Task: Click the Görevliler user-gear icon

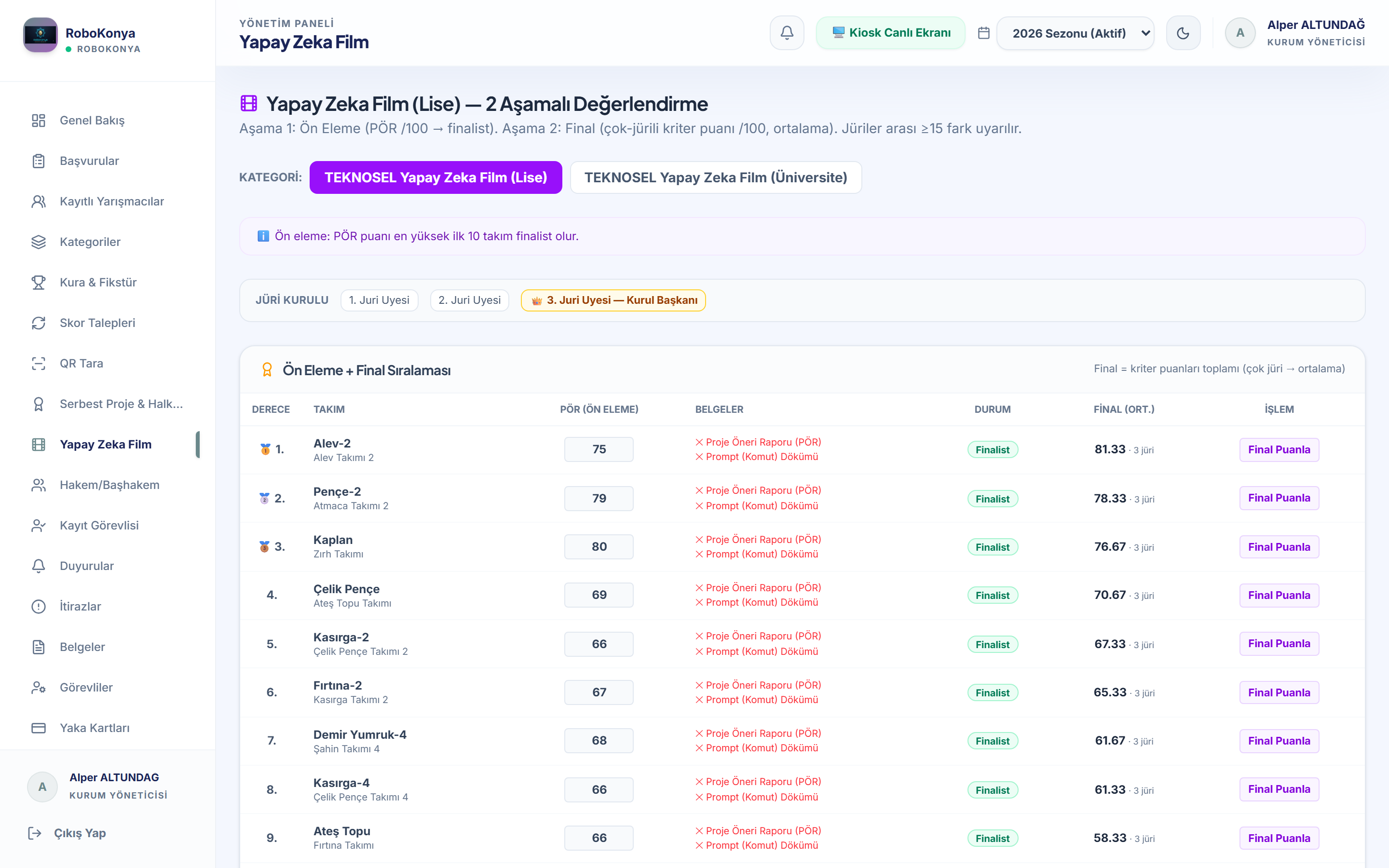Action: click(x=39, y=688)
